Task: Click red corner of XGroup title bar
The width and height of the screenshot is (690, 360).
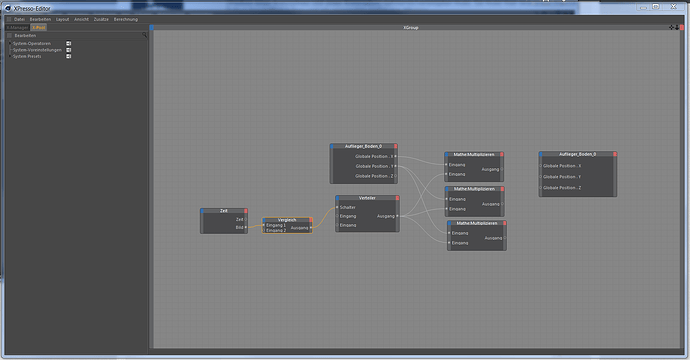Action: pos(682,27)
